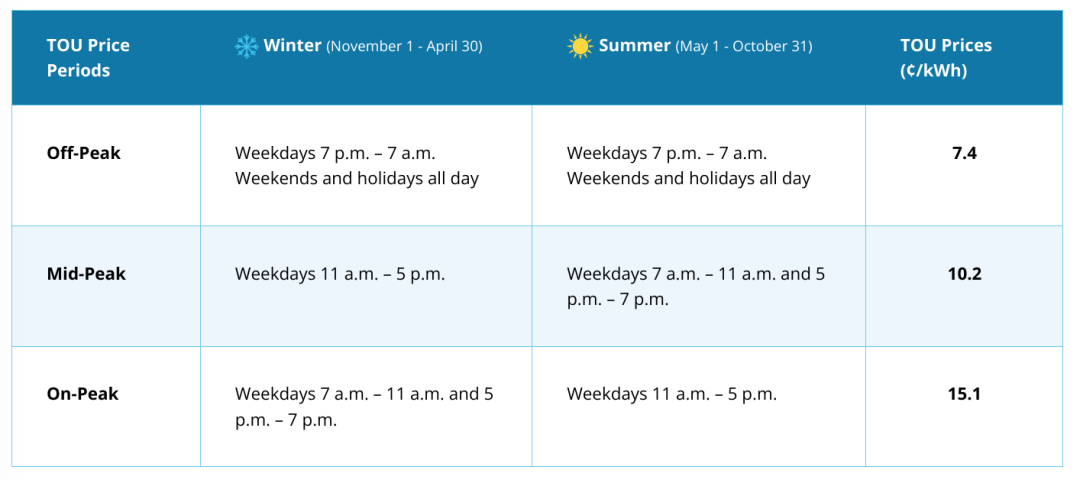Click Summer mid-peak hours cell

pyautogui.click(x=696, y=287)
